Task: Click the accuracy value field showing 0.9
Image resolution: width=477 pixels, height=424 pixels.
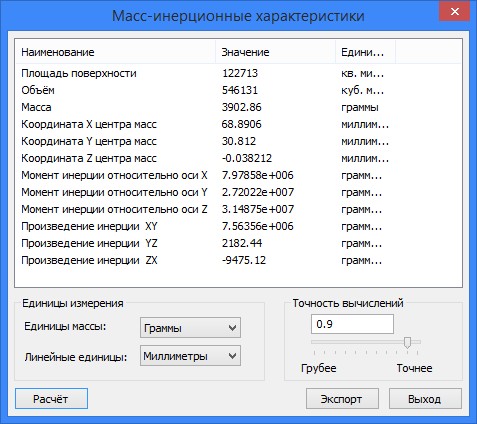Action: click(352, 324)
